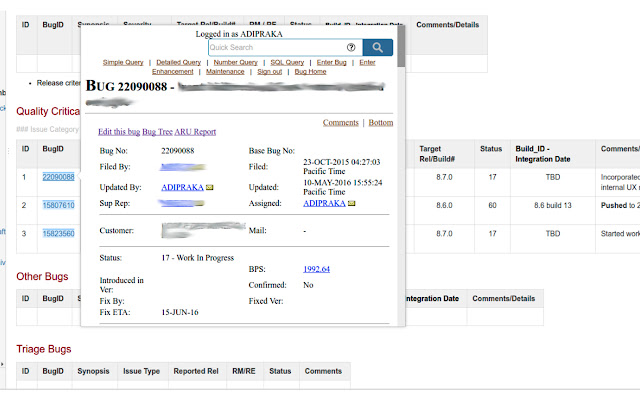Click the Enter Bug link
This screenshot has width=640, height=400.
pos(331,62)
